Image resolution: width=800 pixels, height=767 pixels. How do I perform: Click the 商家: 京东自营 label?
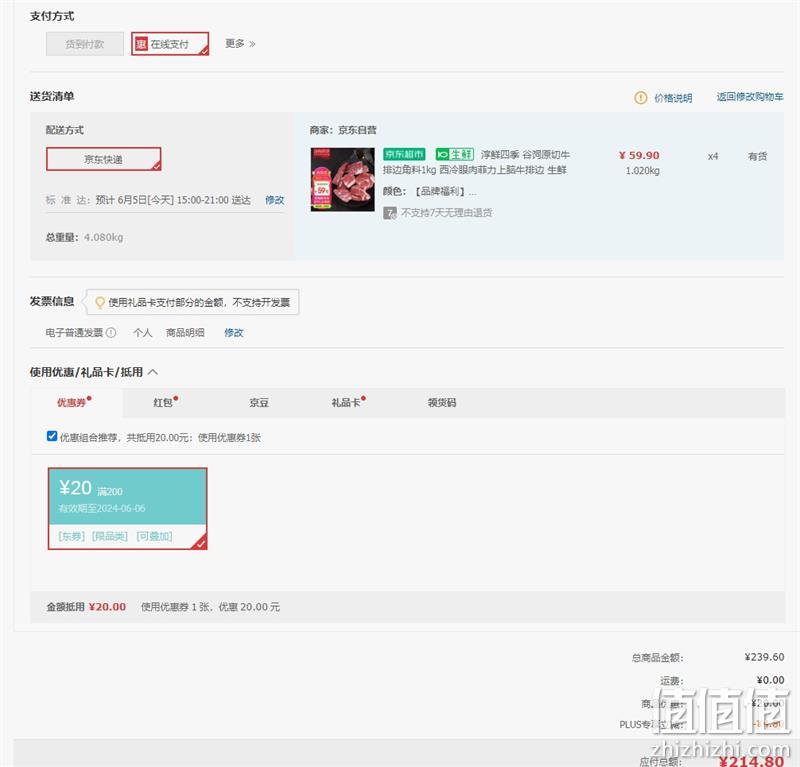point(343,130)
